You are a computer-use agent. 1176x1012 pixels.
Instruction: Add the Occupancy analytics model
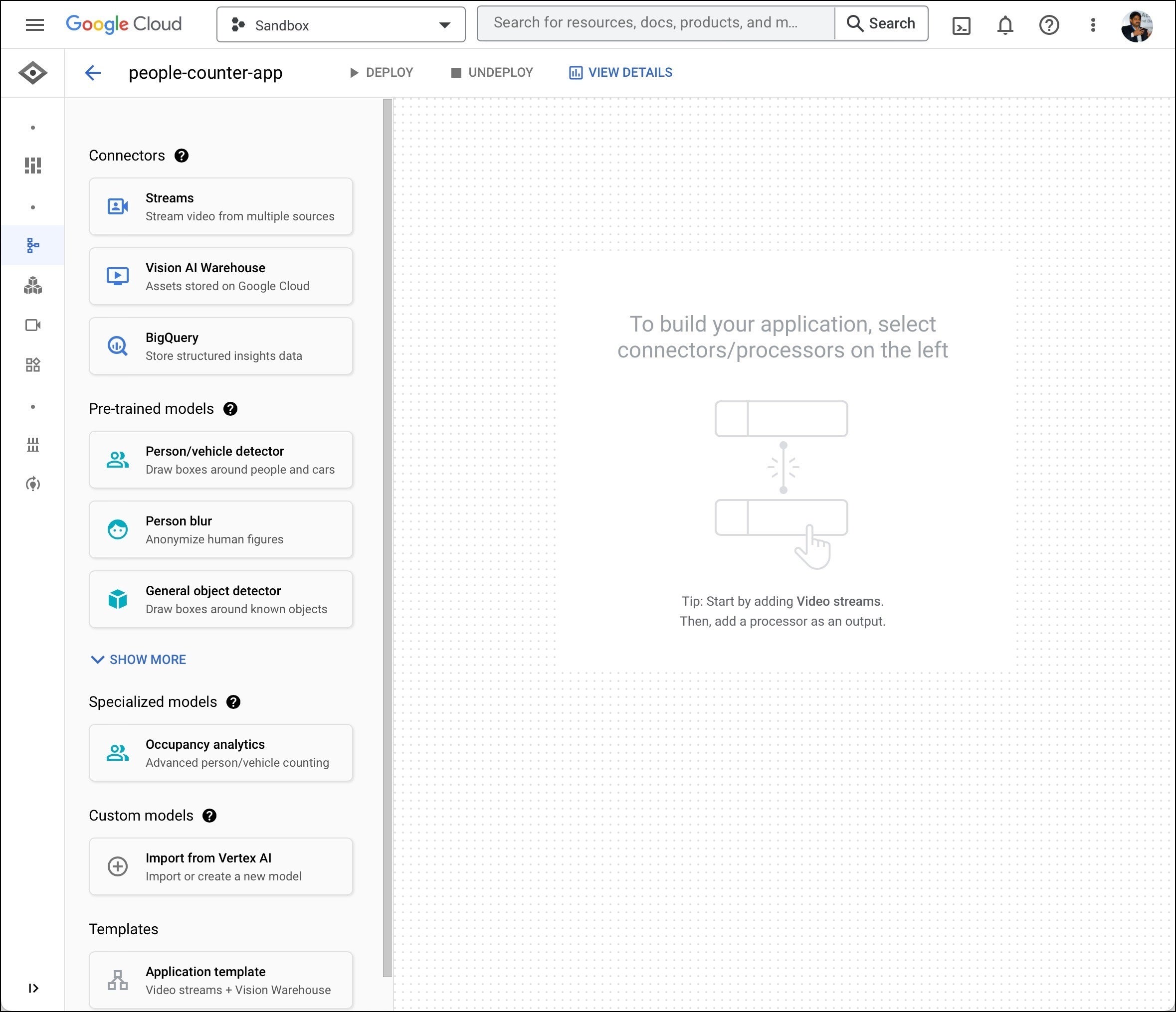pos(221,753)
